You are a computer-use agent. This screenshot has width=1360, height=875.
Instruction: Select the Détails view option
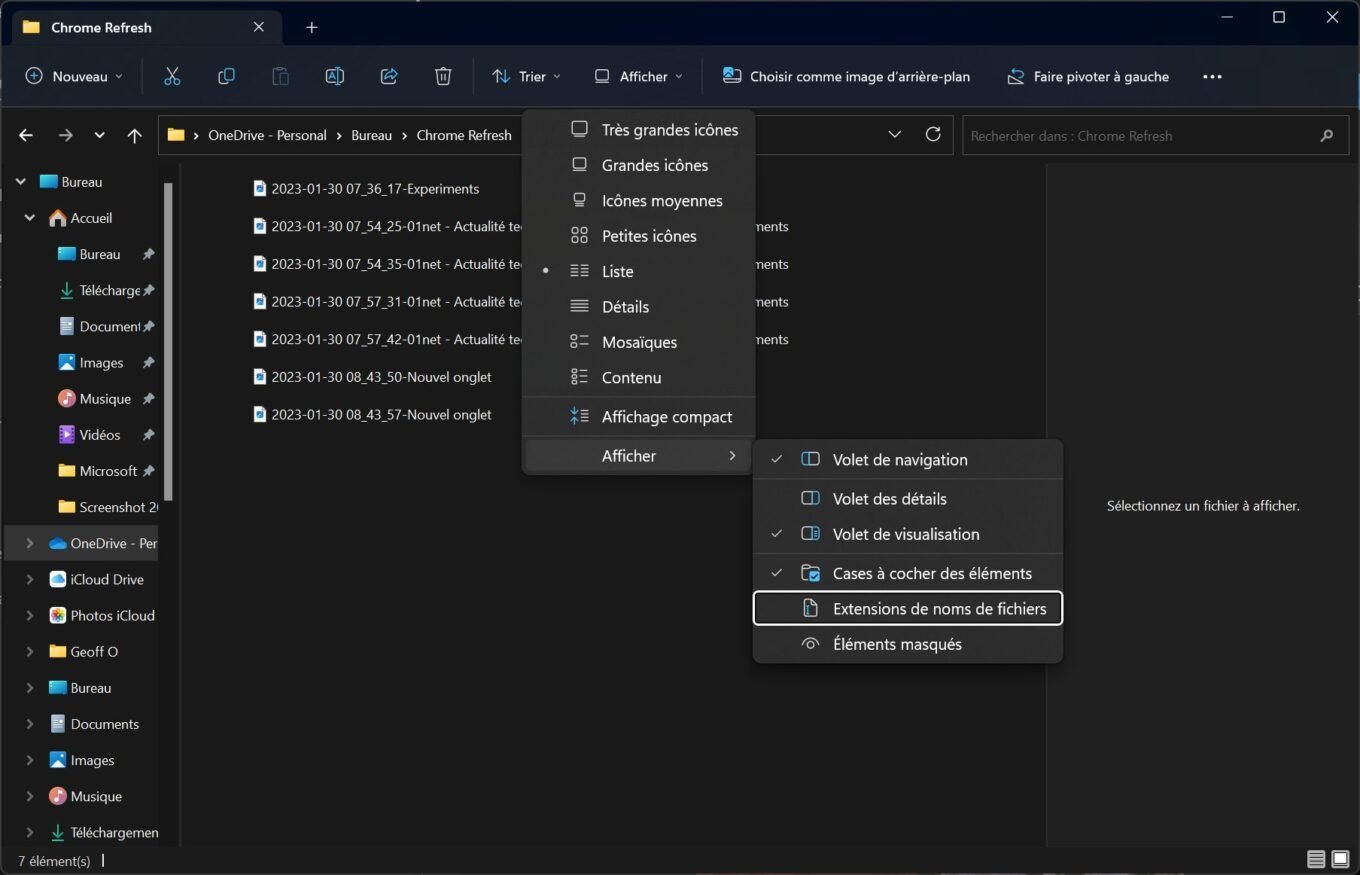click(638, 307)
